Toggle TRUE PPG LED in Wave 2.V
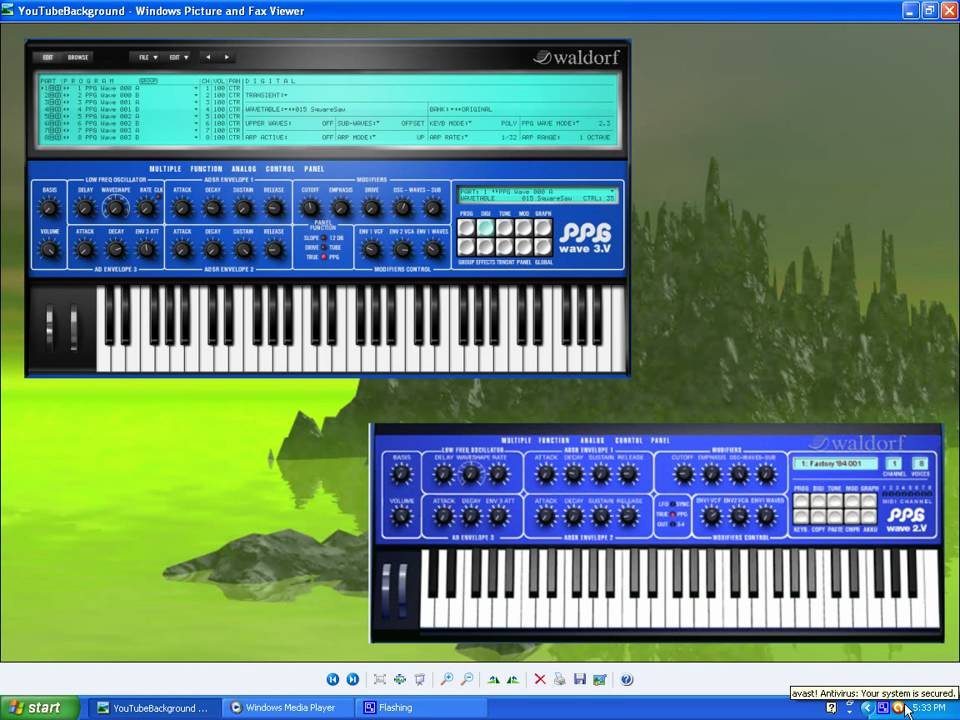This screenshot has height=720, width=960. [x=672, y=514]
